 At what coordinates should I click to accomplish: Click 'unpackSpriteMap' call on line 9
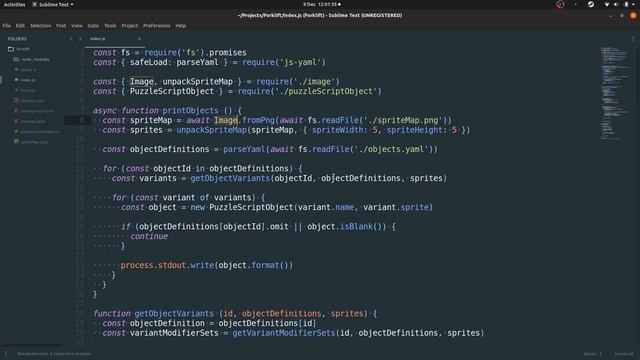click(x=211, y=130)
